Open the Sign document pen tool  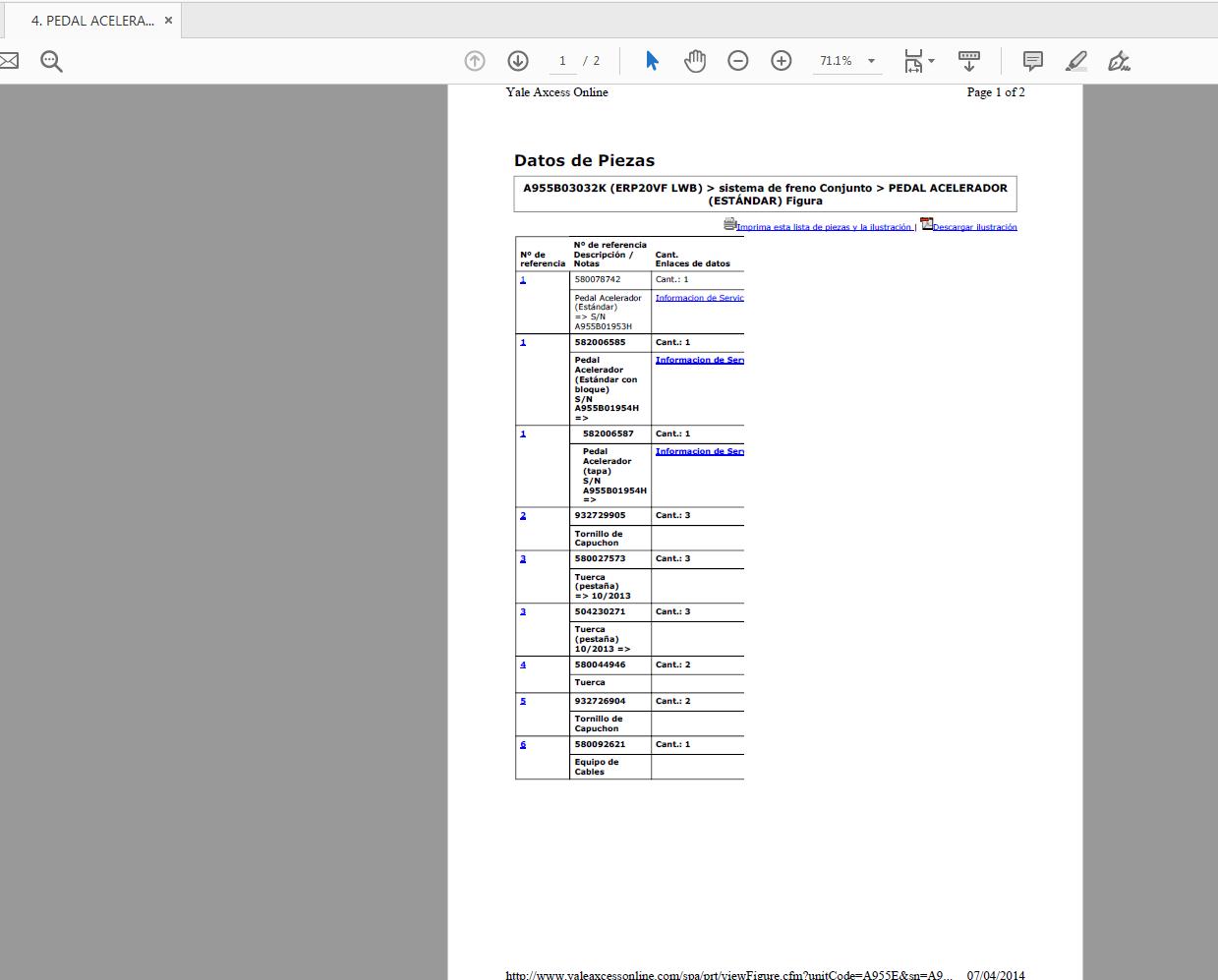point(1119,61)
